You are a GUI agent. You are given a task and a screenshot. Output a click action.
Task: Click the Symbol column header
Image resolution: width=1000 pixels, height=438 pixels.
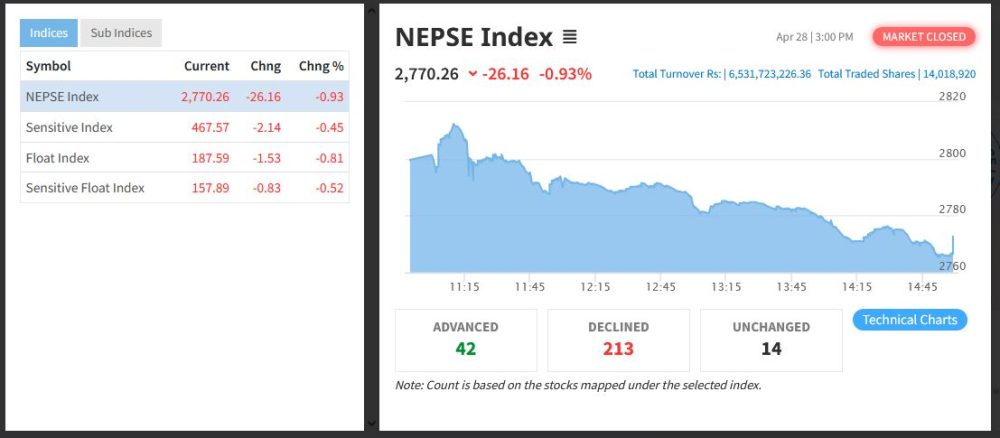click(x=48, y=66)
